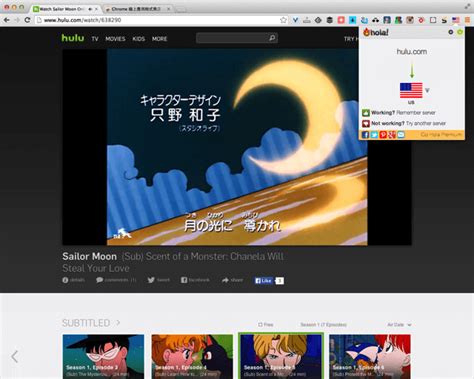
Task: Click Go Hola Premium link
Action: [x=441, y=135]
